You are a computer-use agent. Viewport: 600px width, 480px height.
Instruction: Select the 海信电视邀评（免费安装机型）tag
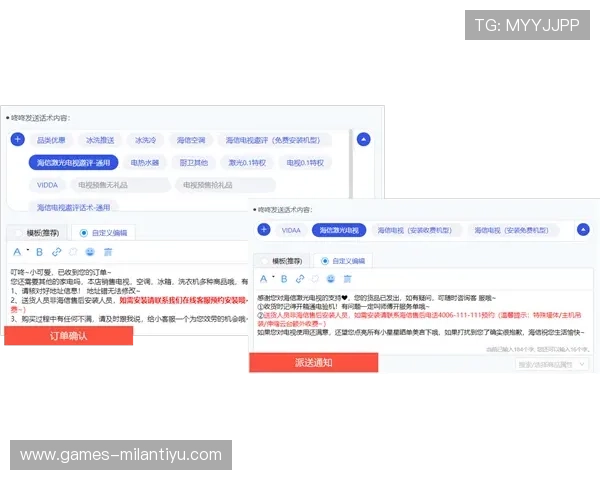273,140
